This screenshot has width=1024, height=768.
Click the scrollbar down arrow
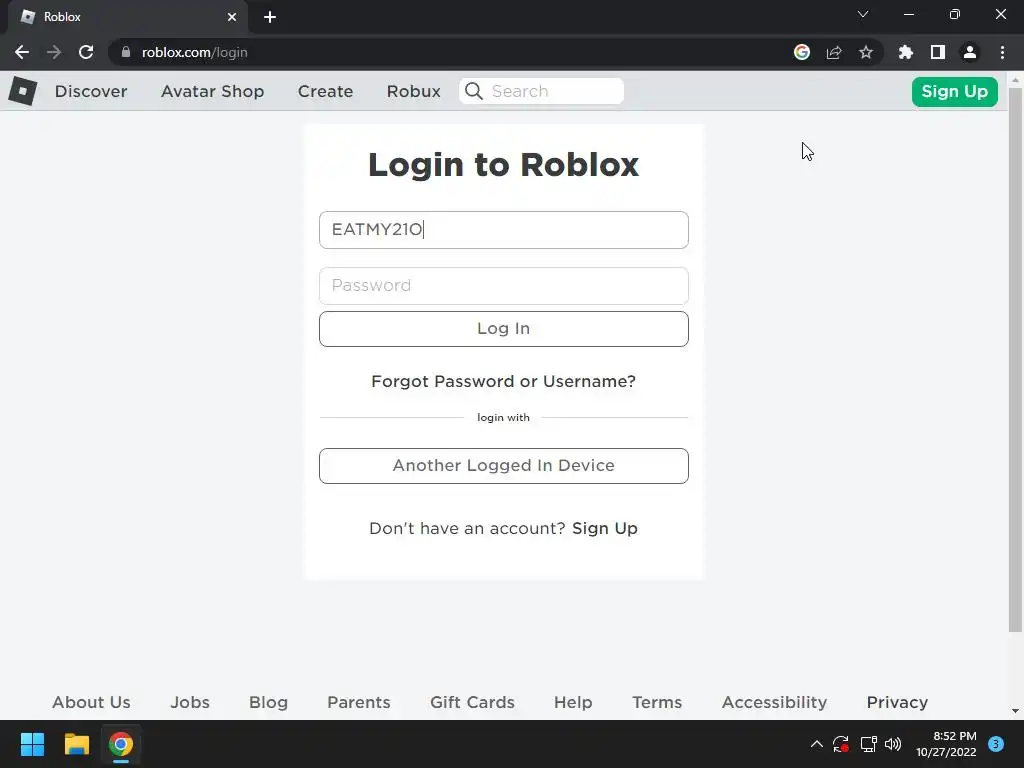(x=1015, y=711)
